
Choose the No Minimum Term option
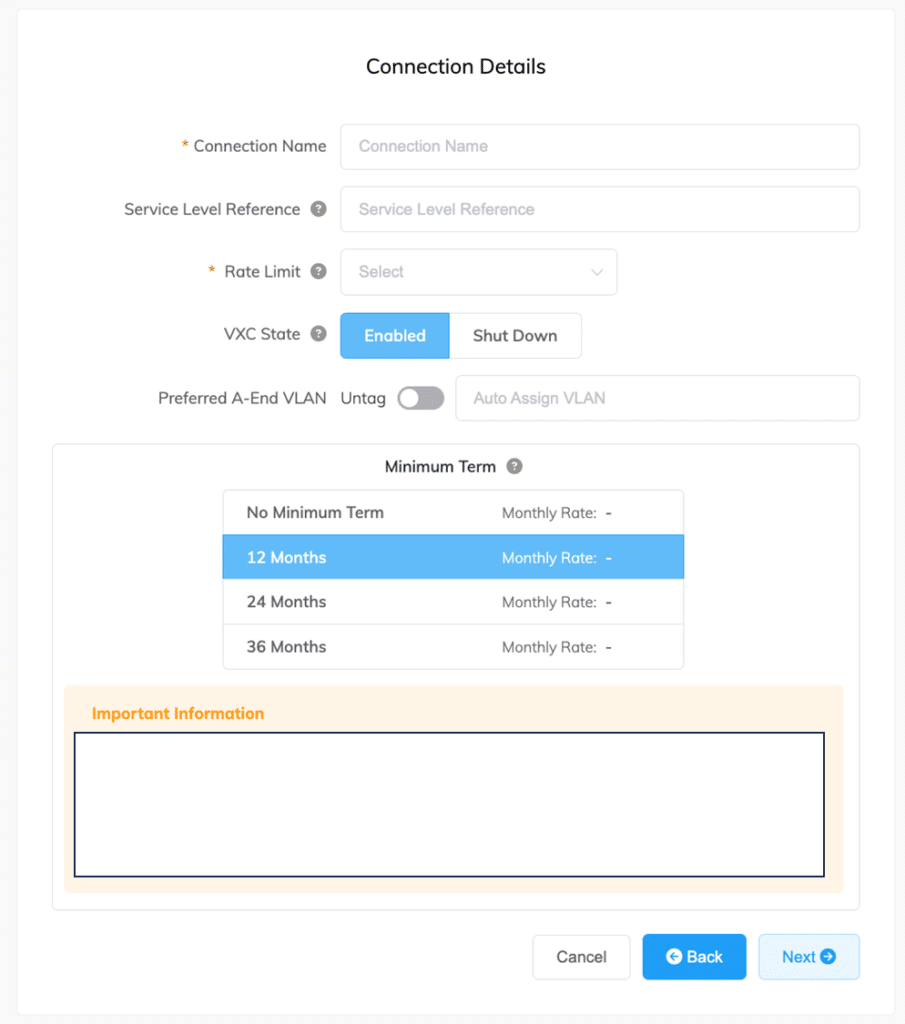coord(453,512)
